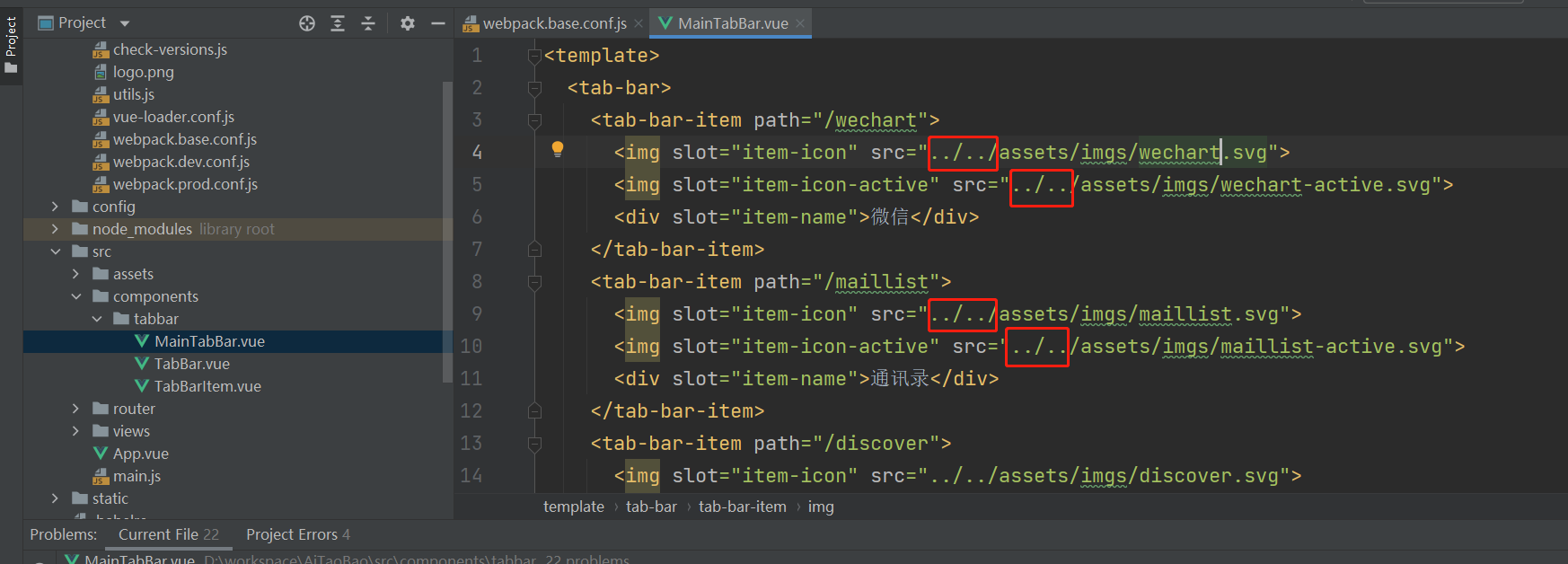Expand the router folder
1568x564 pixels.
75,409
